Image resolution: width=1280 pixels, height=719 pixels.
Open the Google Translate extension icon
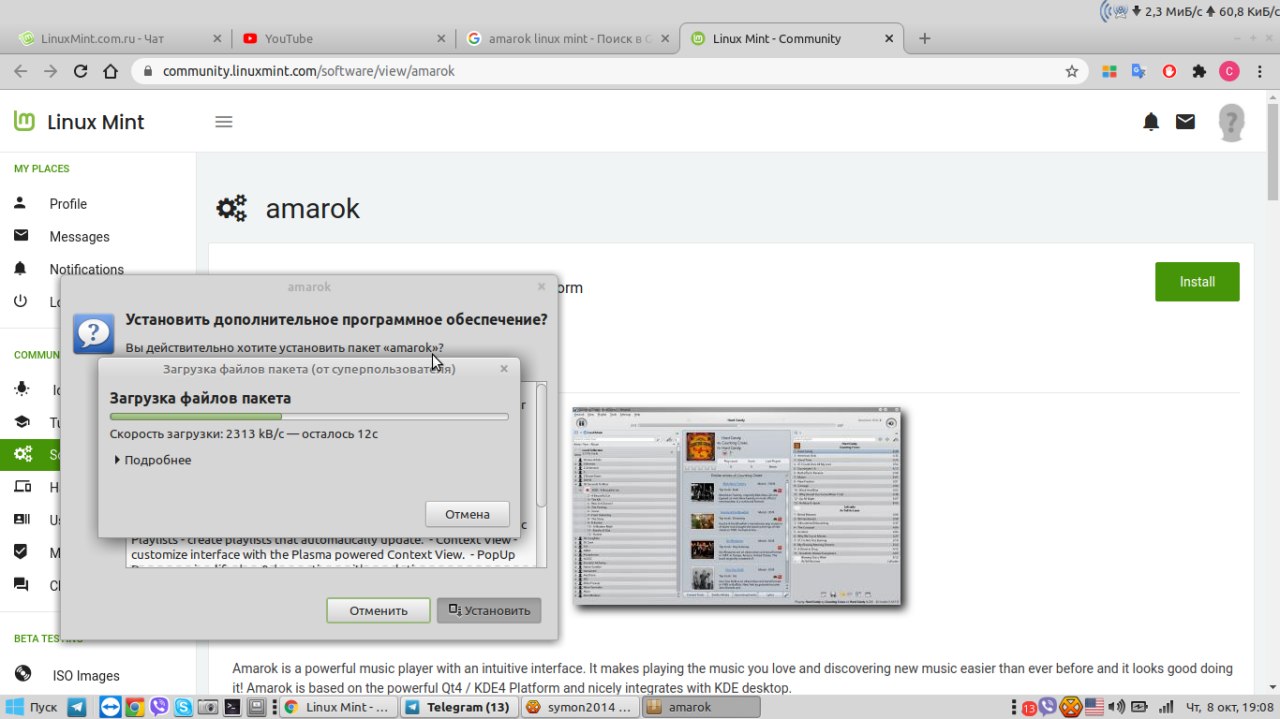pyautogui.click(x=1138, y=71)
